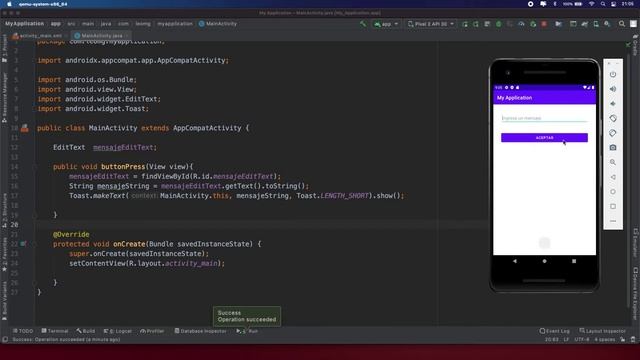Click MyApplication in the breadcrumb bar

point(24,24)
